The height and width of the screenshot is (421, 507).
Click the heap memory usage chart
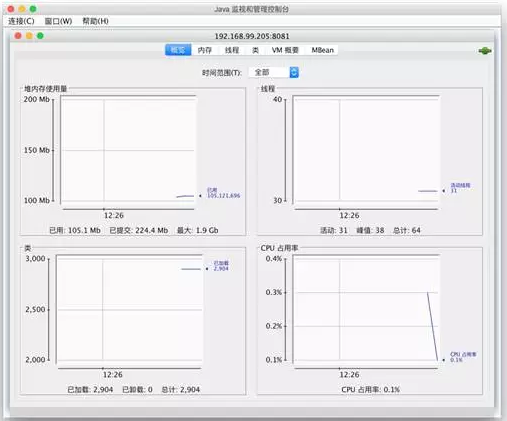(x=129, y=149)
